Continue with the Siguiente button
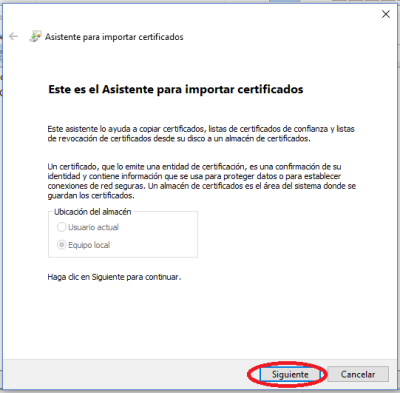 pos(290,374)
